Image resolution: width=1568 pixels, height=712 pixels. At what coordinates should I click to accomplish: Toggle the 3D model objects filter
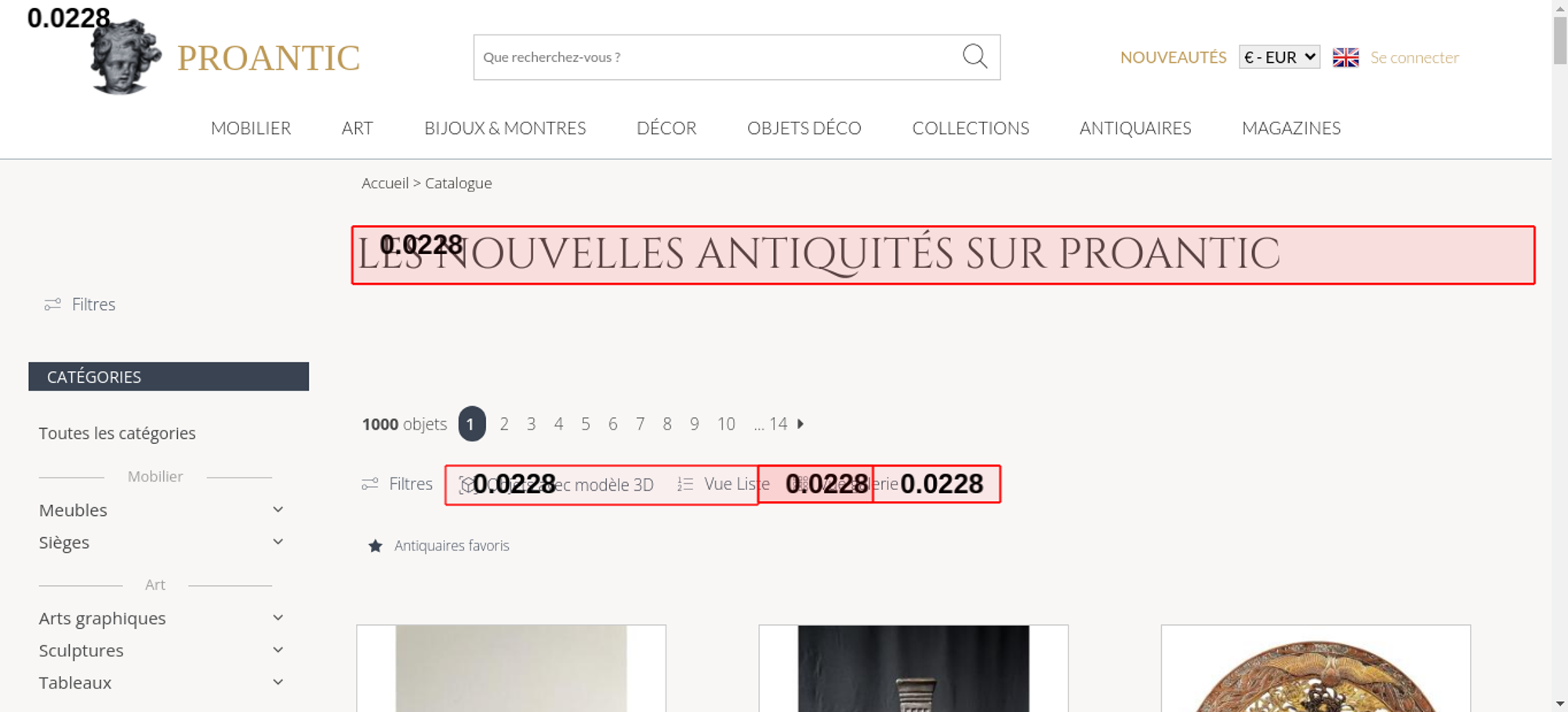pyautogui.click(x=557, y=485)
